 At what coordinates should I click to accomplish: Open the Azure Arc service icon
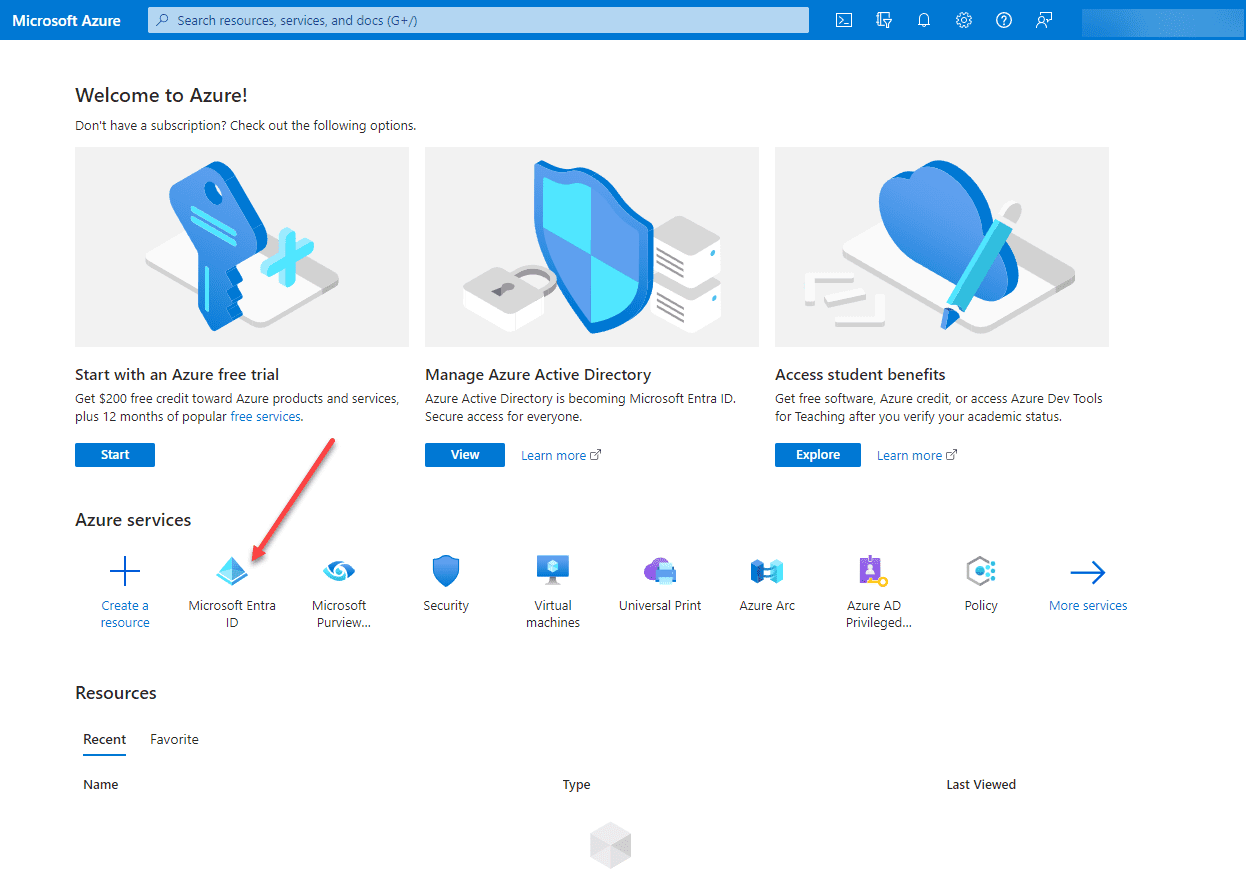click(767, 572)
